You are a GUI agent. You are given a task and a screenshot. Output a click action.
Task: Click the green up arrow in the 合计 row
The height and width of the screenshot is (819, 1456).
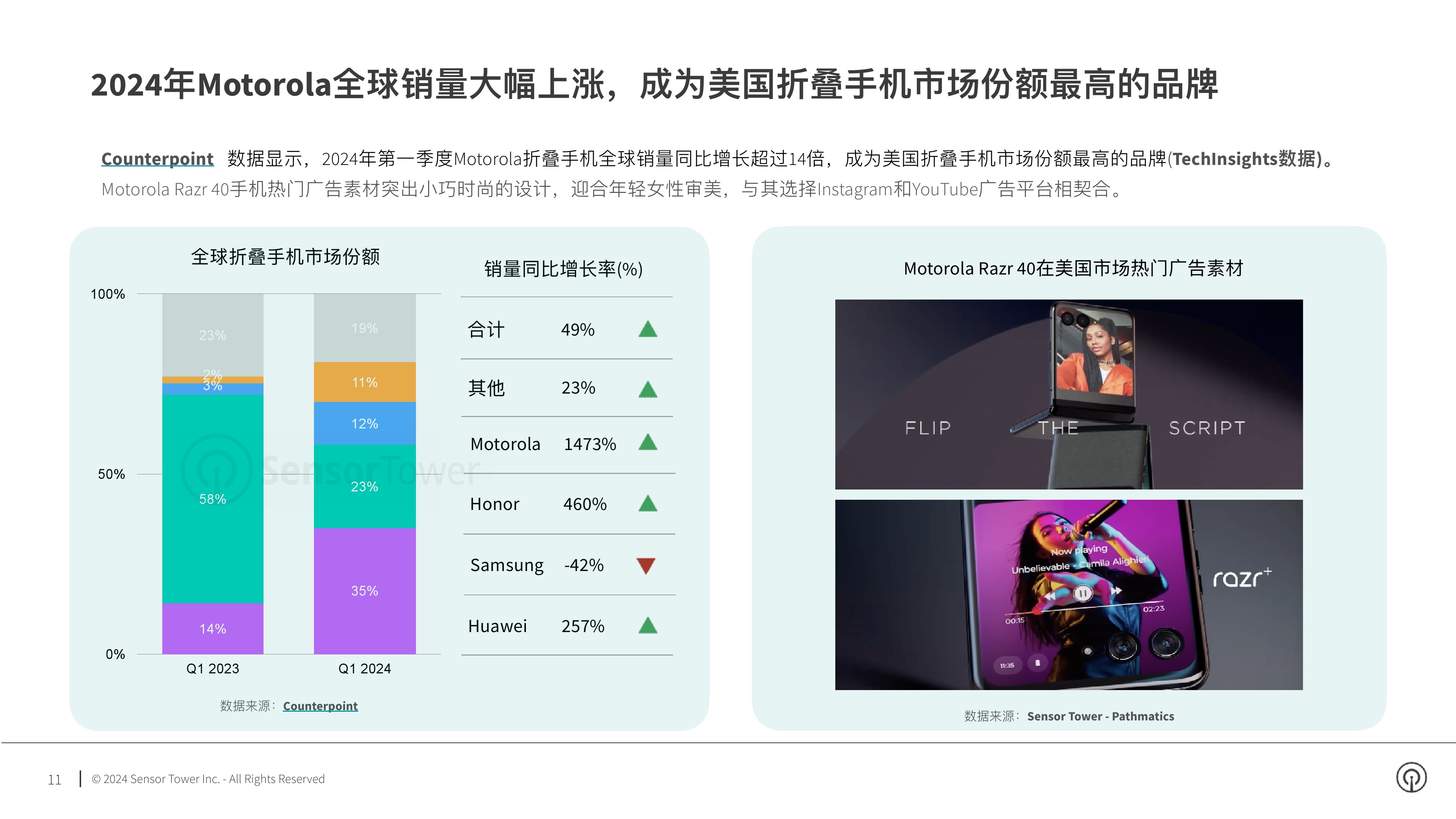648,329
